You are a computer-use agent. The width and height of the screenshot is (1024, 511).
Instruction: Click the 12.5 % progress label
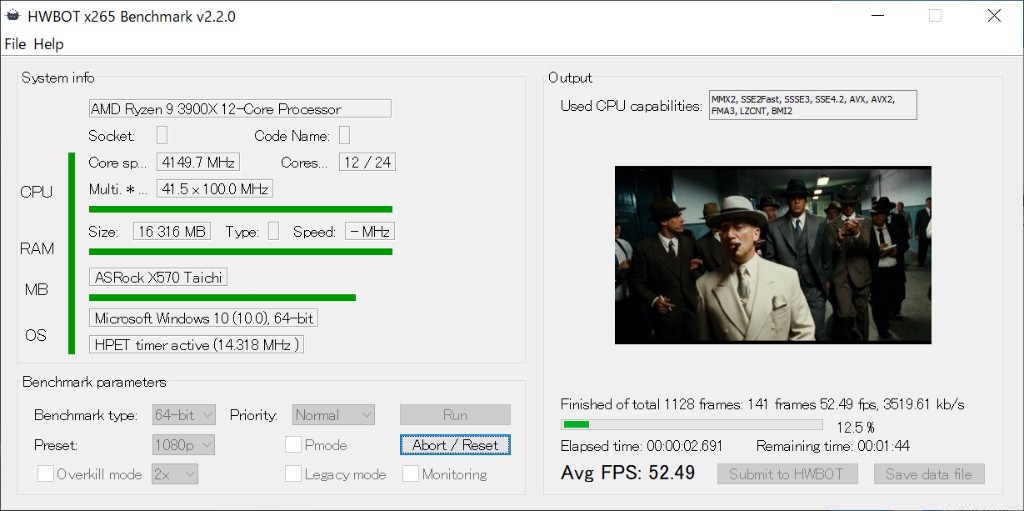856,428
